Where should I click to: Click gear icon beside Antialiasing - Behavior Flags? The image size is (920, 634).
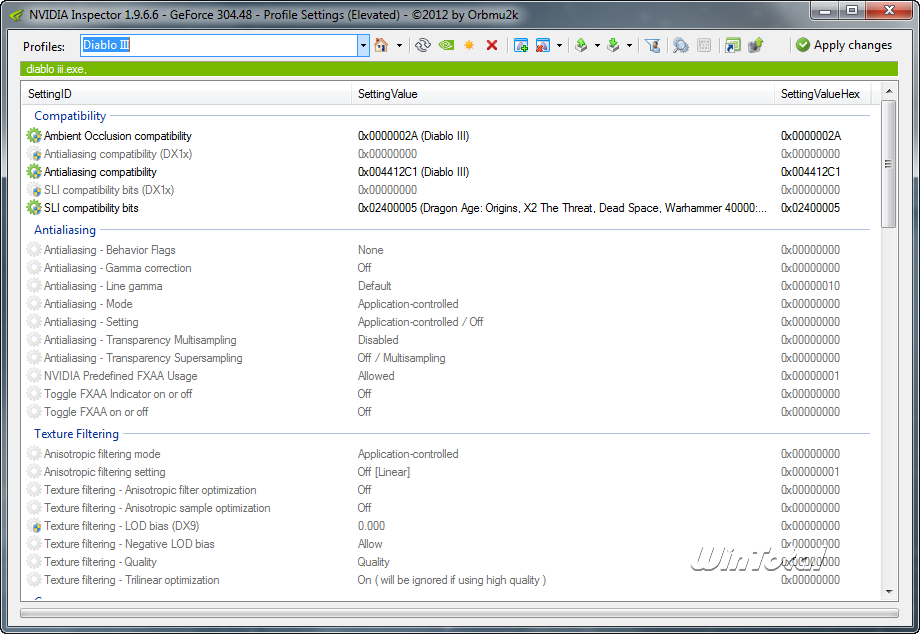coord(34,250)
